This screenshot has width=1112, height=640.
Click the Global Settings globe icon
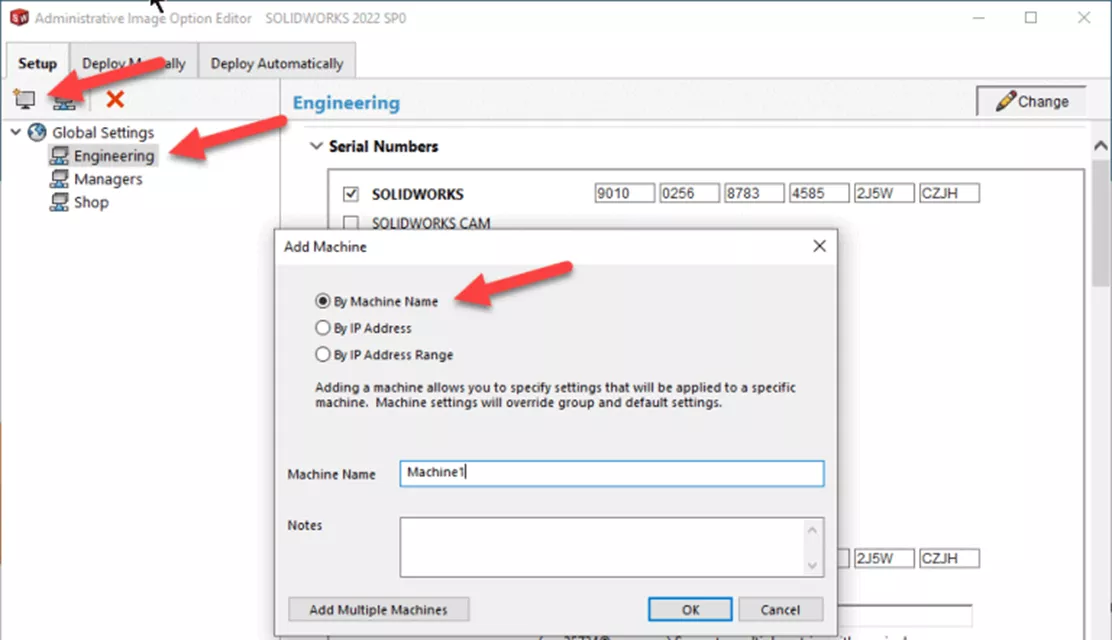coord(37,132)
